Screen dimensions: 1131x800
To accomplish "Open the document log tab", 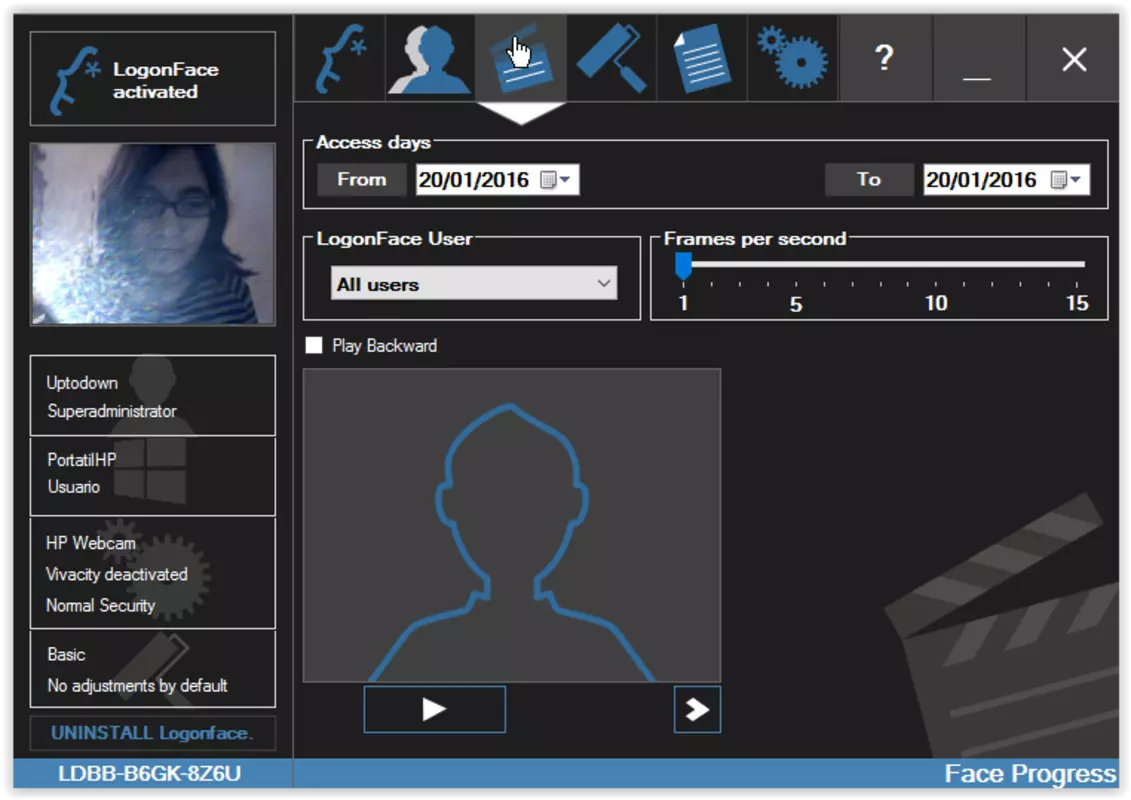I will click(702, 58).
